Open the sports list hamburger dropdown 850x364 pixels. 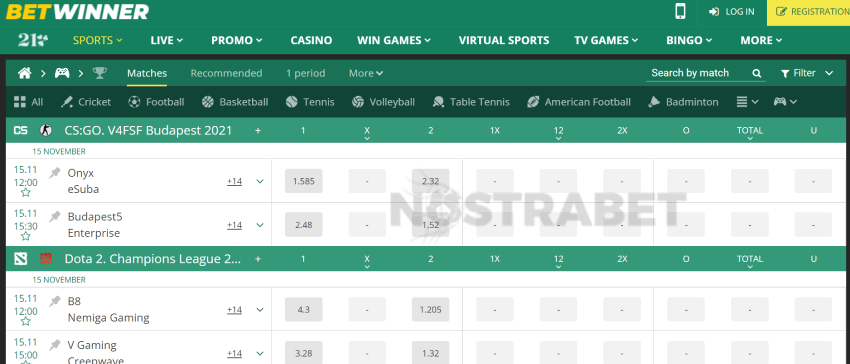[x=748, y=102]
